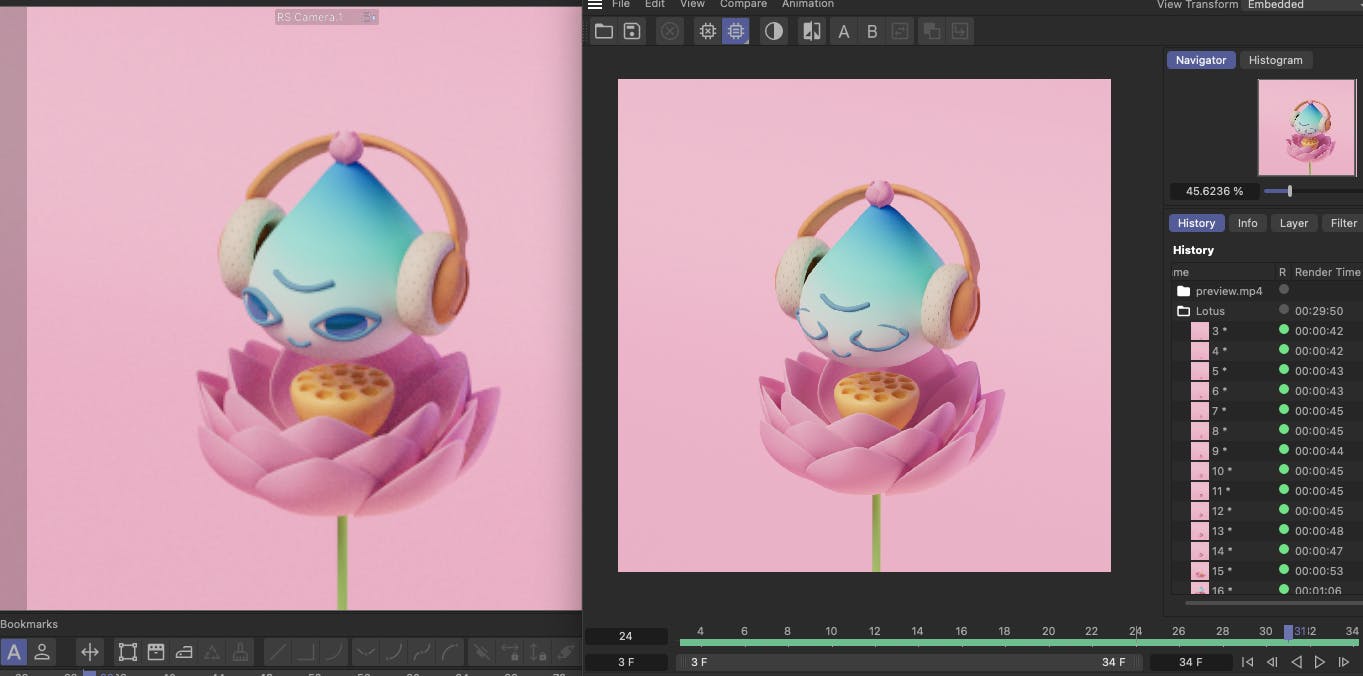Click the frame range bar between 3 F and 34 F
Image resolution: width=1363 pixels, height=676 pixels.
pos(908,662)
